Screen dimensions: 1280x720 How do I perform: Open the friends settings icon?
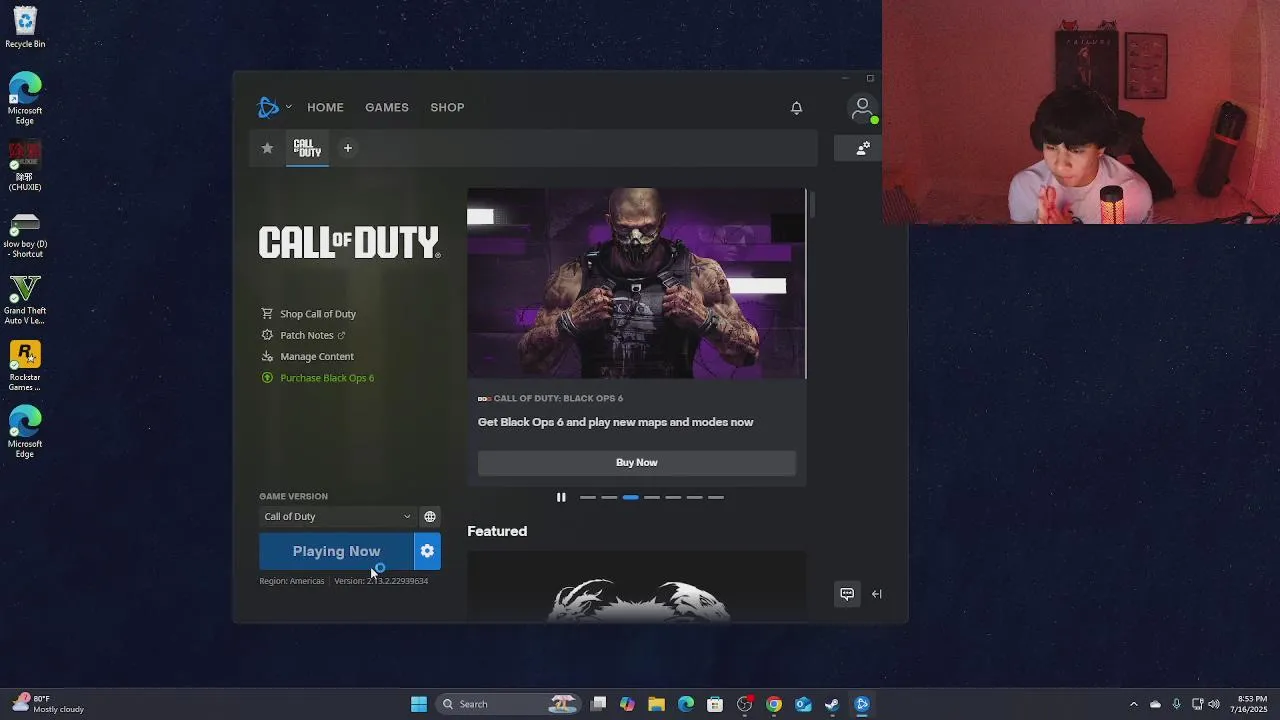[x=863, y=148]
